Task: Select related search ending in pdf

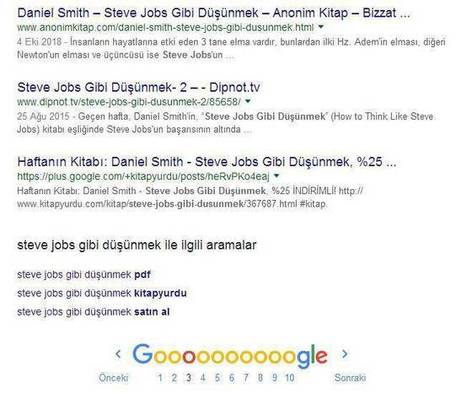Action: point(84,275)
